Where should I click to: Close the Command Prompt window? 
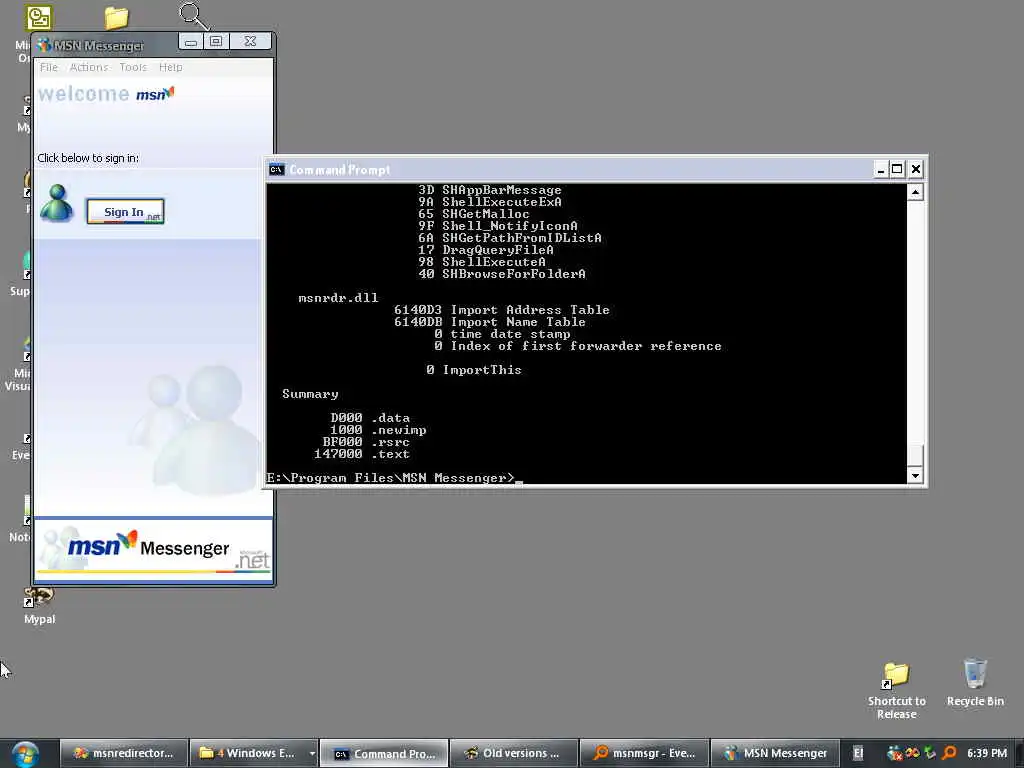[916, 169]
